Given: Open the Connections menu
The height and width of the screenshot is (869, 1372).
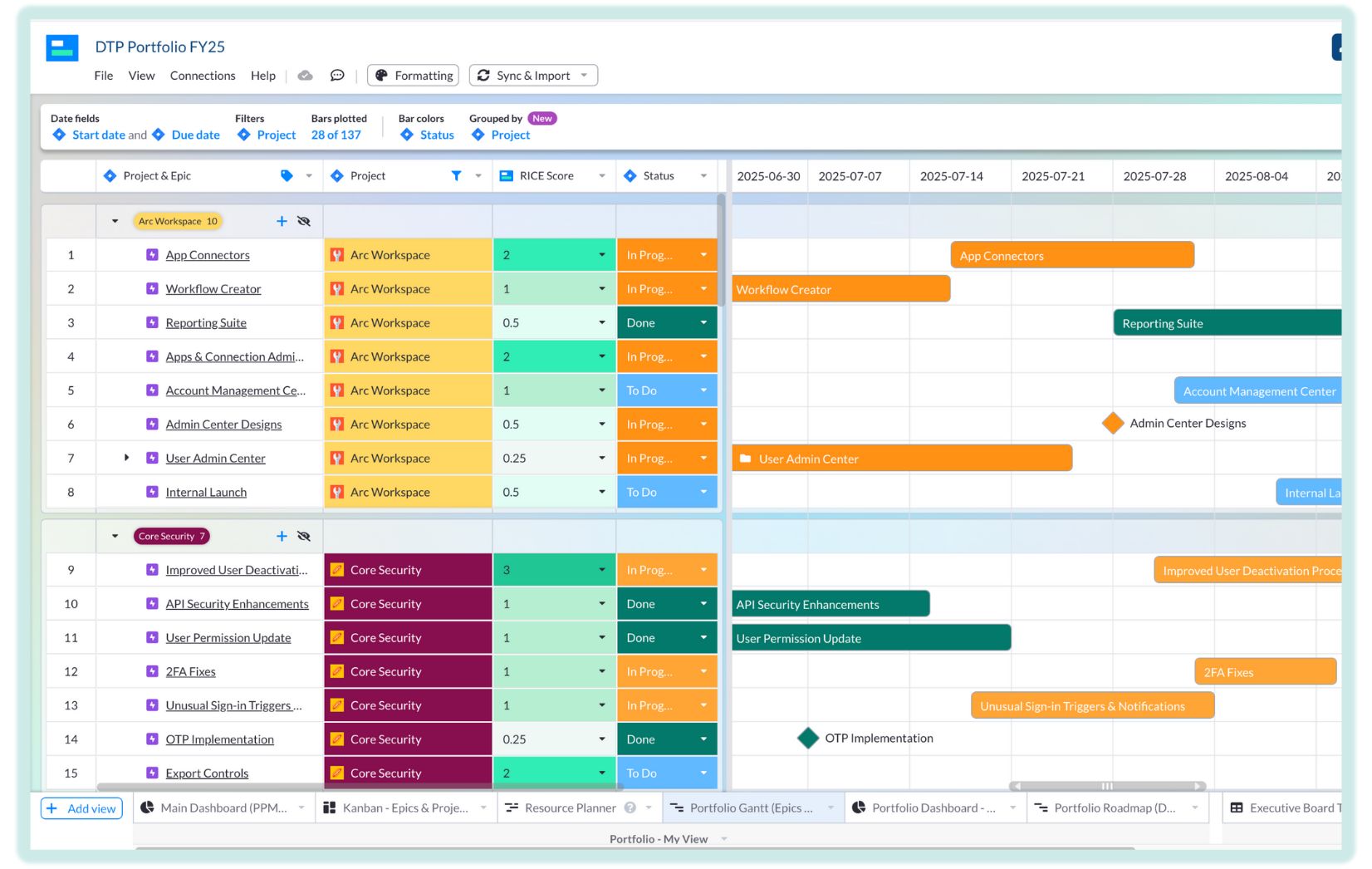Looking at the screenshot, I should point(203,76).
